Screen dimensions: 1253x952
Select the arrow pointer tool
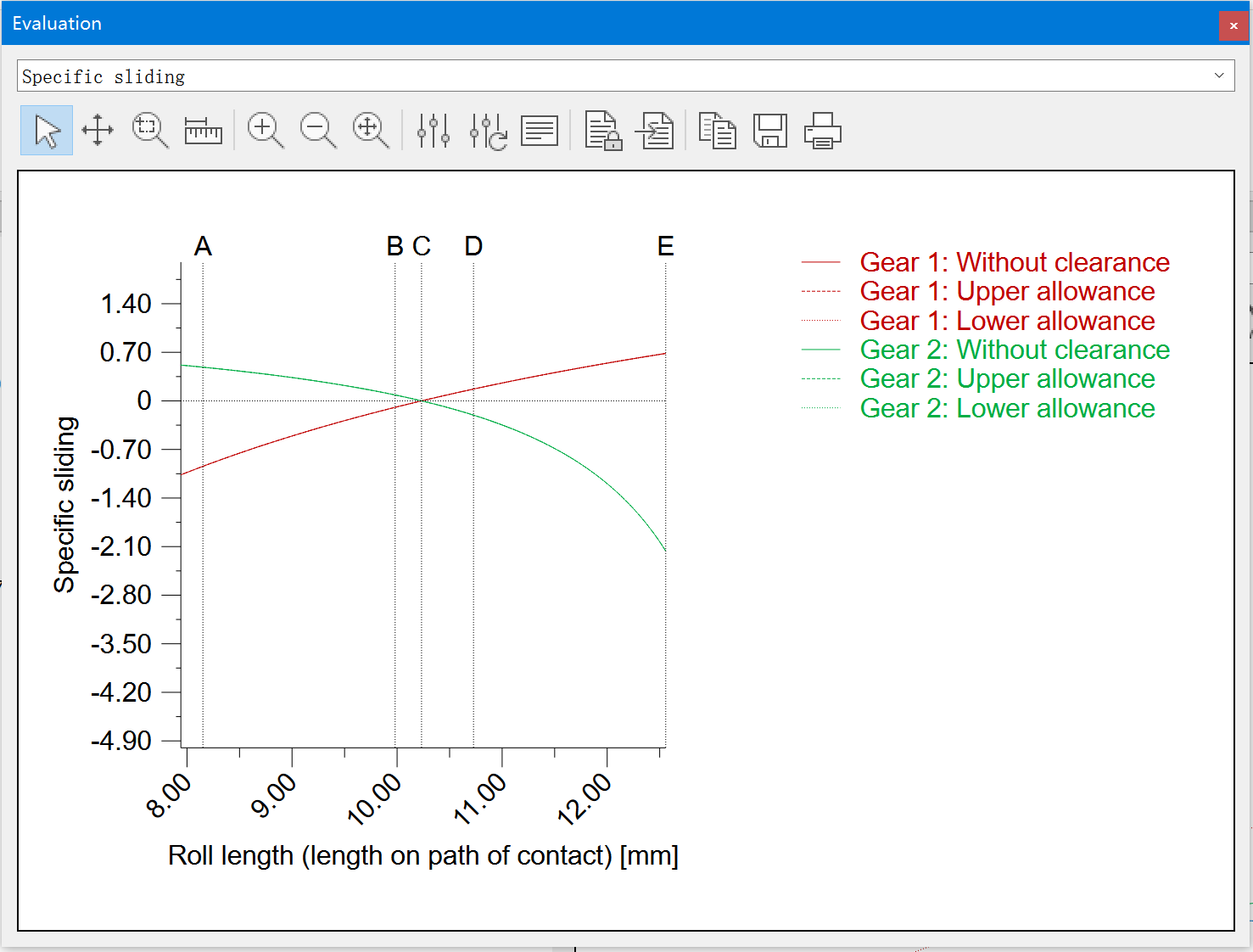tap(47, 131)
